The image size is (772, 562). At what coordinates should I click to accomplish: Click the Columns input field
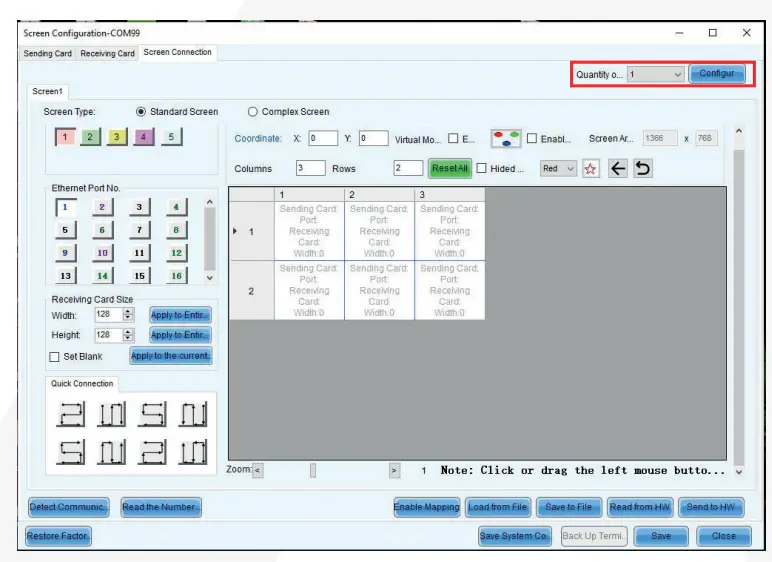coord(310,168)
